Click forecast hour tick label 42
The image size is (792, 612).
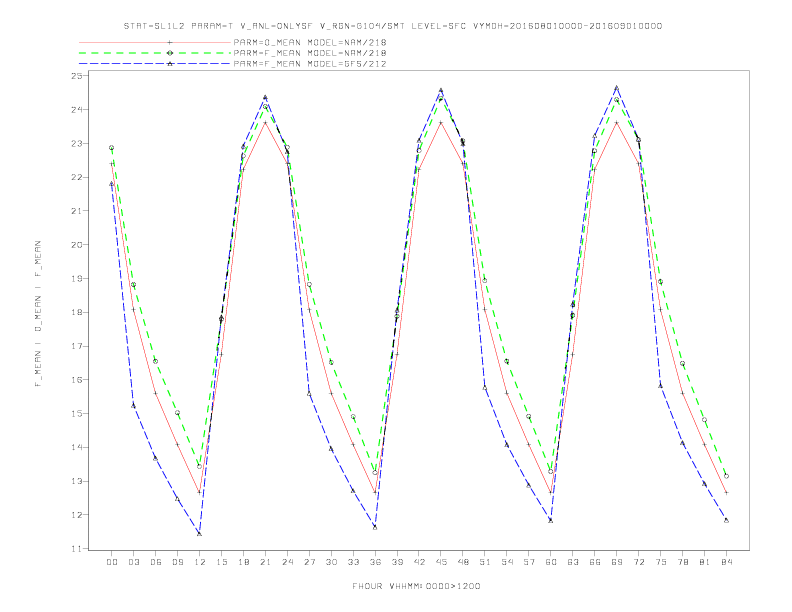pyautogui.click(x=419, y=562)
